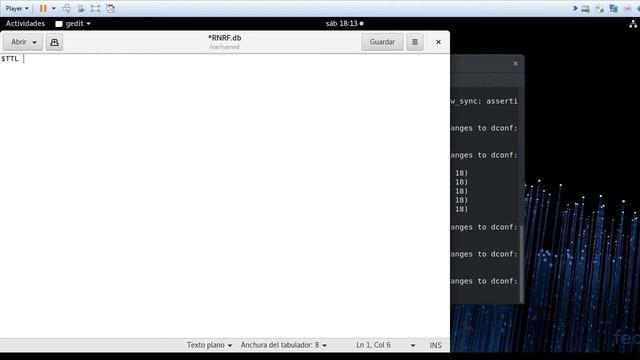Close the gedit window
640x360 pixels.
tap(438, 42)
